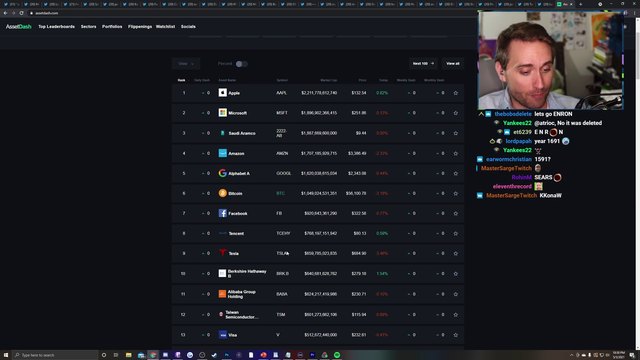Click the AssetDash logo
640x360 pixels.
pos(18,27)
